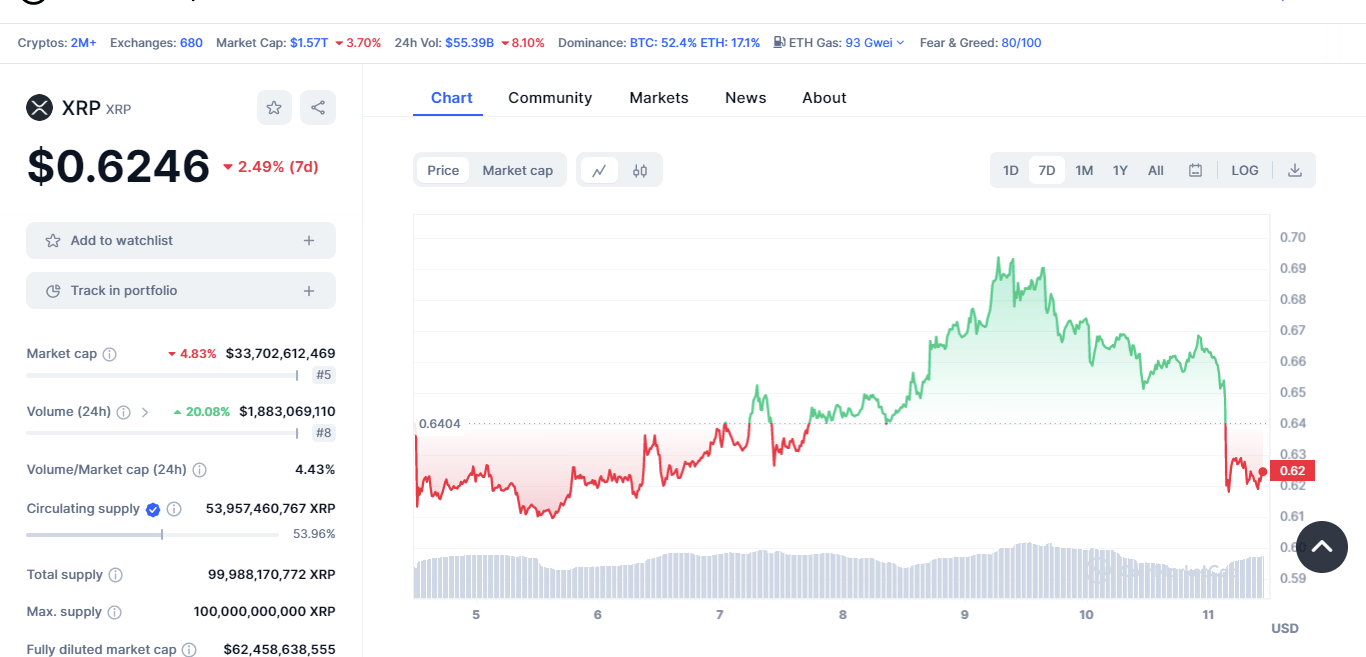Click the red current-price dot on the chart
Viewport: 1366px width, 657px height.
click(x=1263, y=472)
